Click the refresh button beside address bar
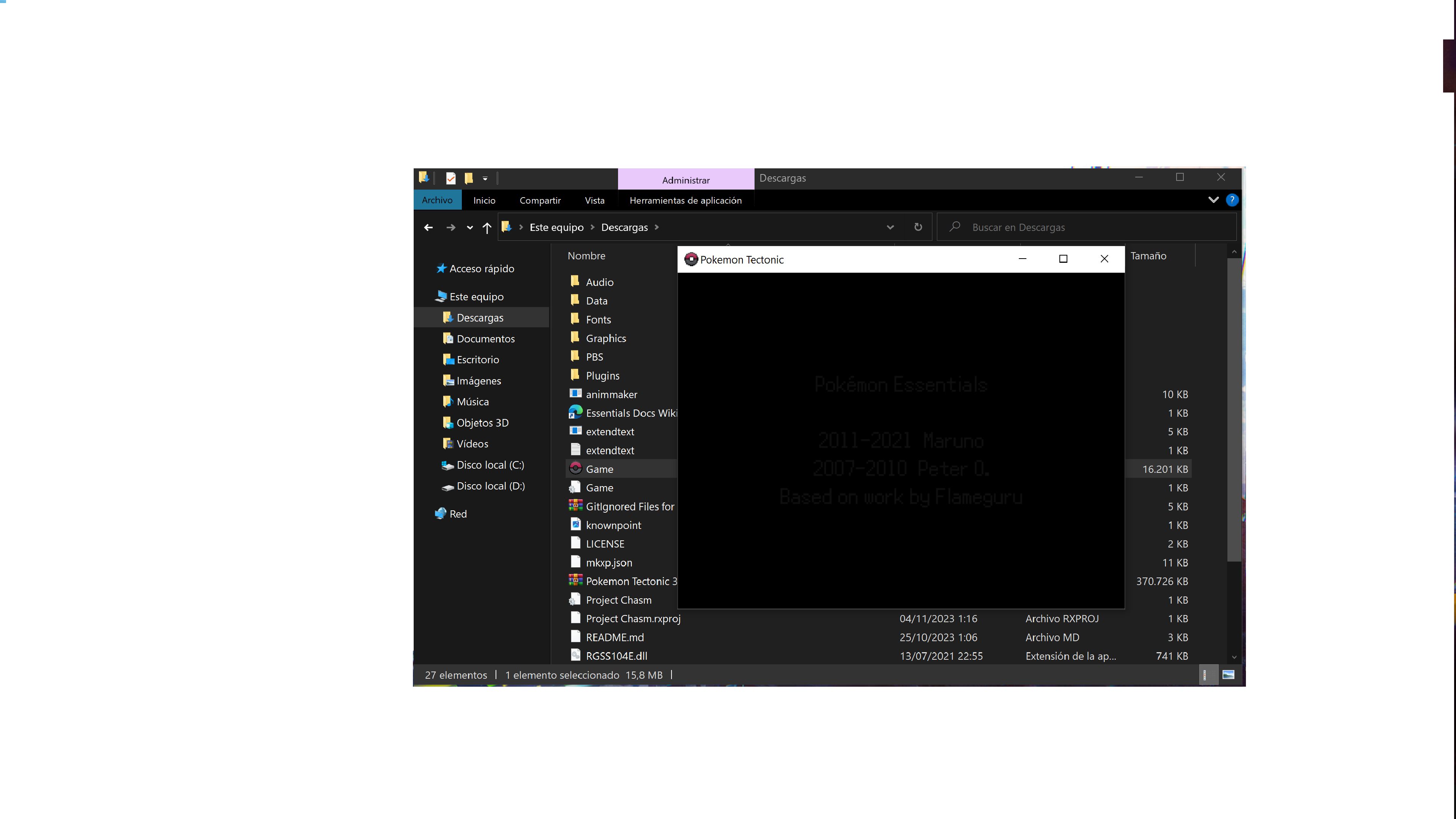Screen dimensions: 1456x819 coord(918,227)
